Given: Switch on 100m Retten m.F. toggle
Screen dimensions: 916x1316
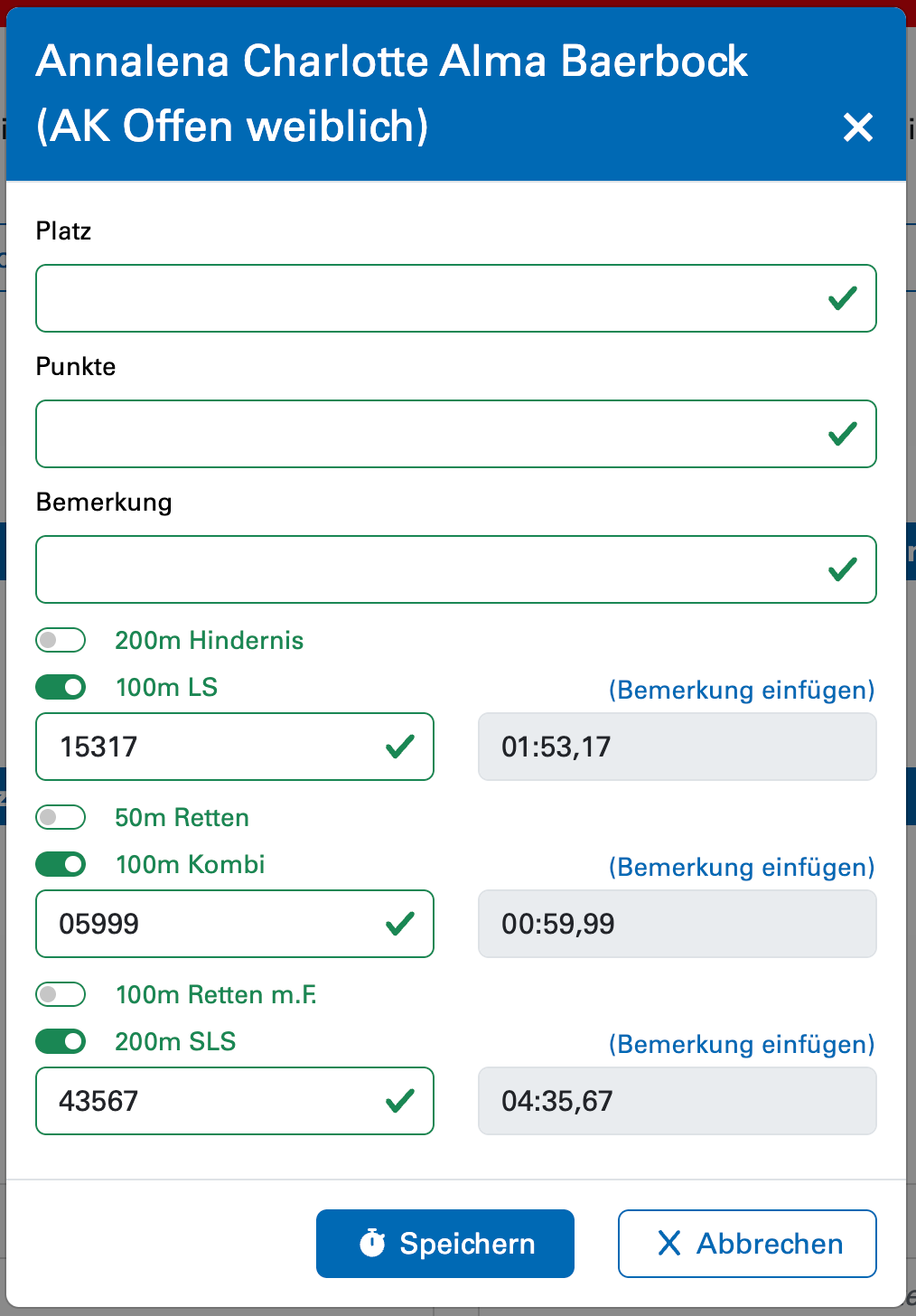Looking at the screenshot, I should 61,994.
